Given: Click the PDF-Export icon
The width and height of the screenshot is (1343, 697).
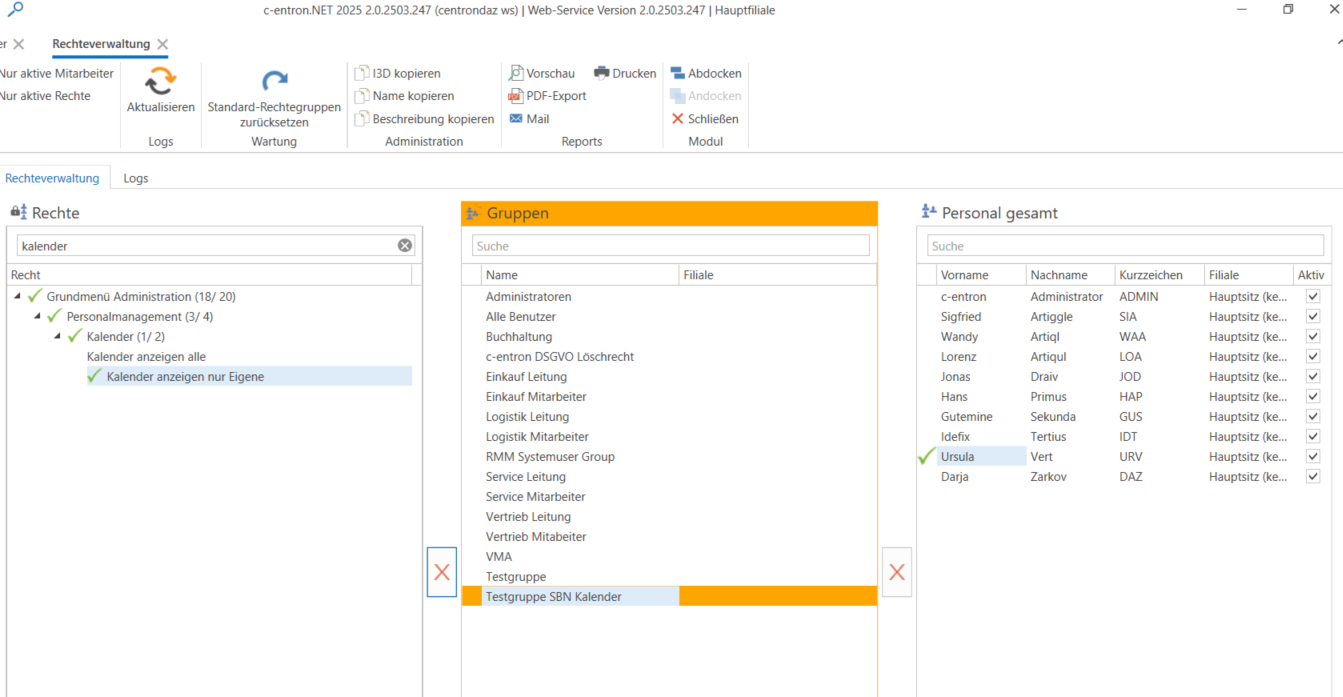Looking at the screenshot, I should [516, 96].
